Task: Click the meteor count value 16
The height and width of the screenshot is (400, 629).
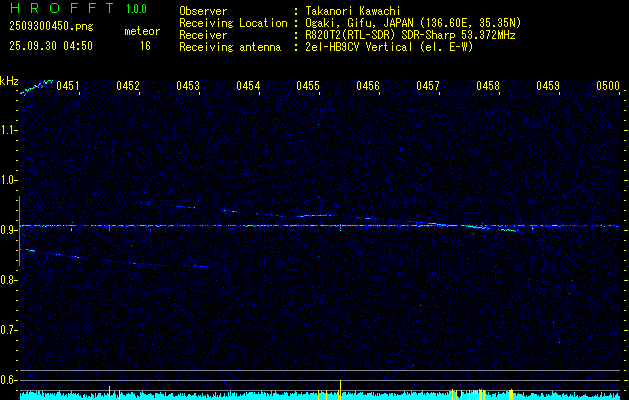Action: coord(145,46)
